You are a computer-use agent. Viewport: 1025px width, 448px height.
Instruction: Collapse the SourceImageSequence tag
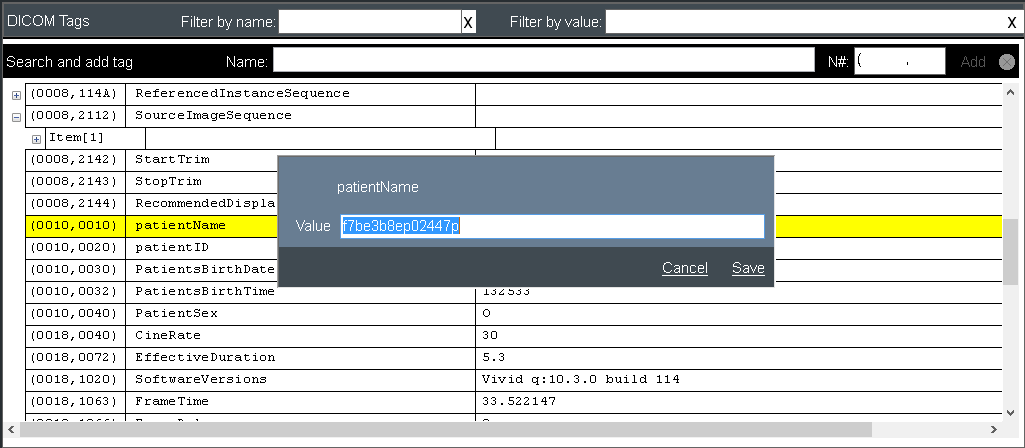(16, 116)
